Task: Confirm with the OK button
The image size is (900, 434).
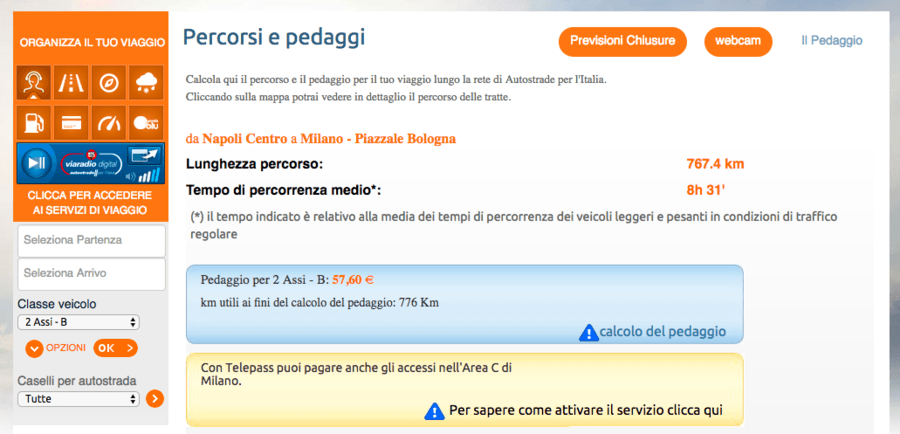Action: (x=115, y=348)
